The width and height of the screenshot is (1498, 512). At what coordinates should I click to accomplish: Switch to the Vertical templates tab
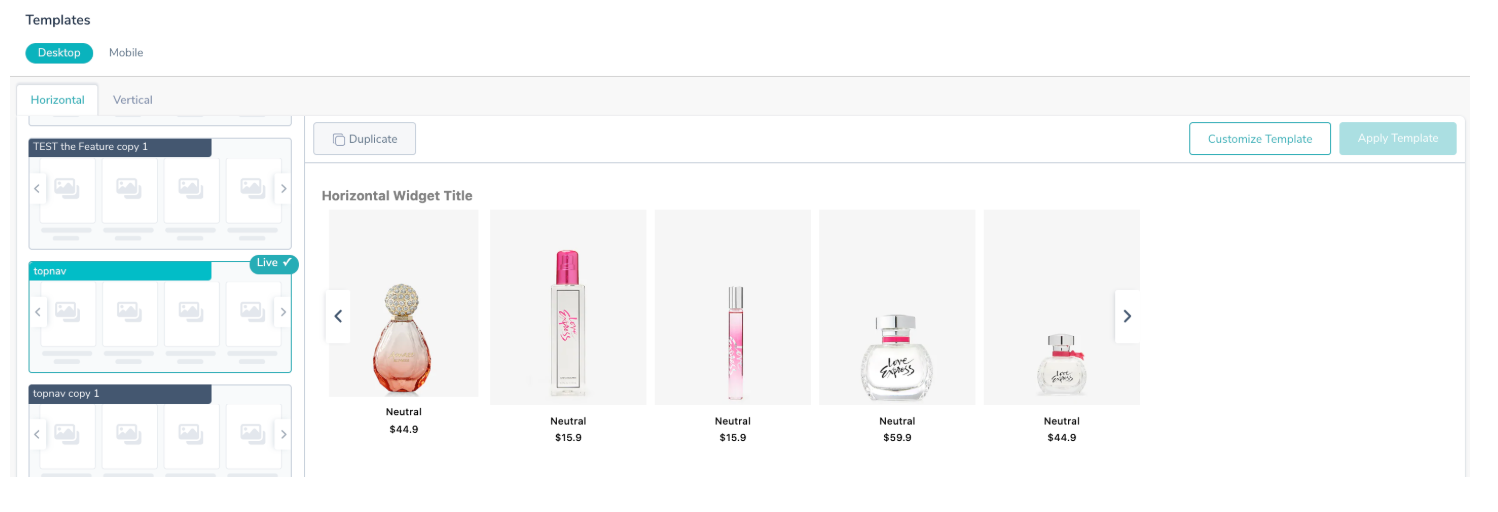133,100
